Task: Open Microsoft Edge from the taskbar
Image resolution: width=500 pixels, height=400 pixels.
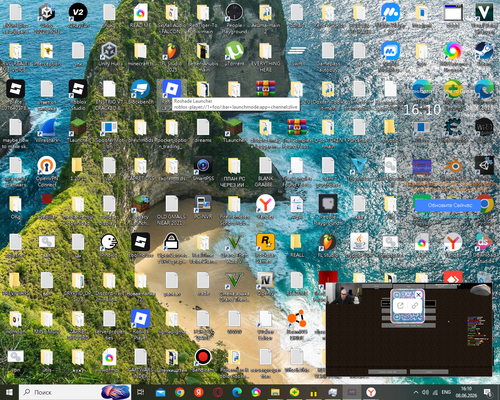Action: pos(237,392)
